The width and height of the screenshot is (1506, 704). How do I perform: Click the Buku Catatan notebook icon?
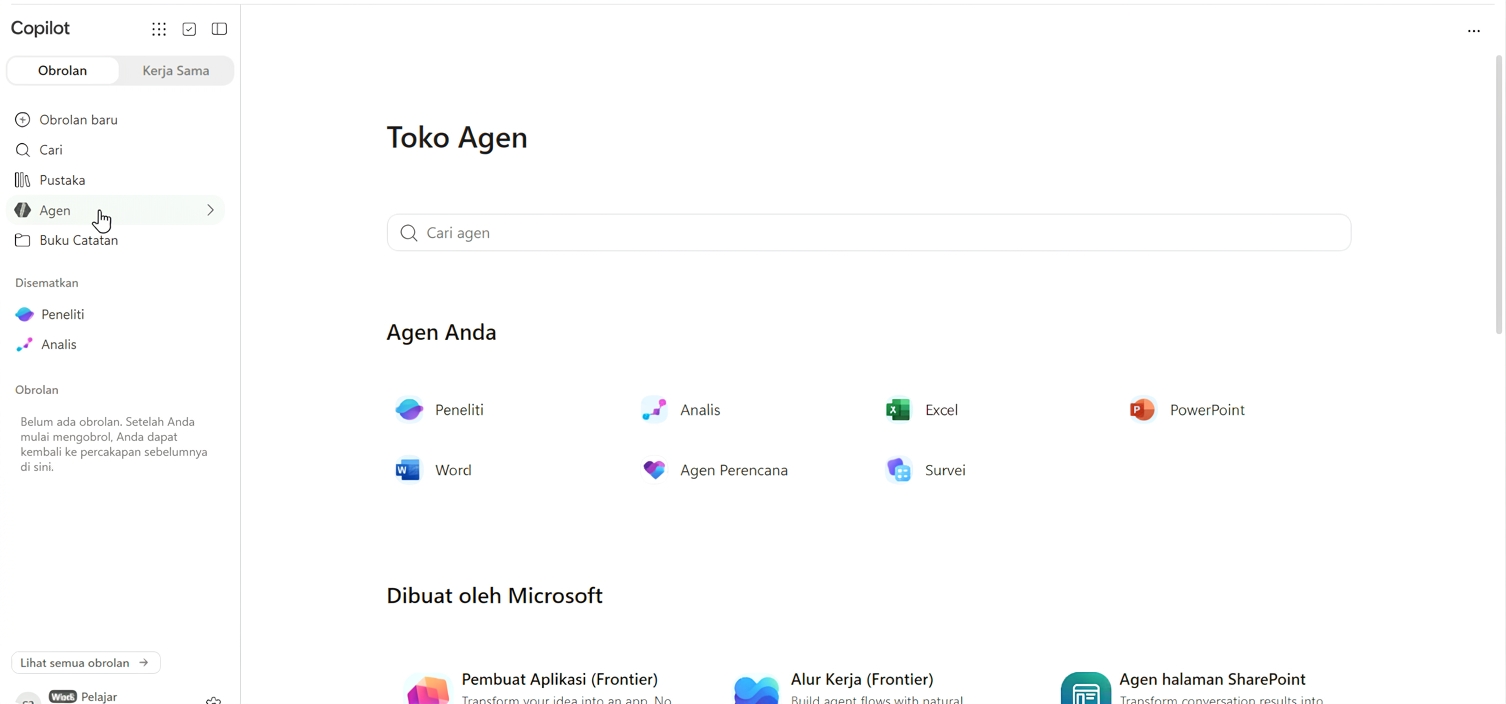23,240
